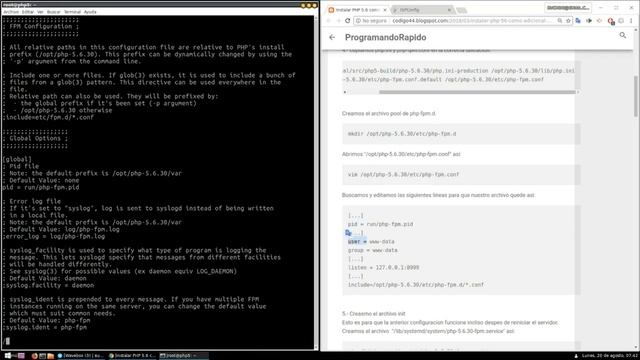This screenshot has width=640, height=360.
Task: Click the highlighted user = www-data line
Action: point(371,242)
